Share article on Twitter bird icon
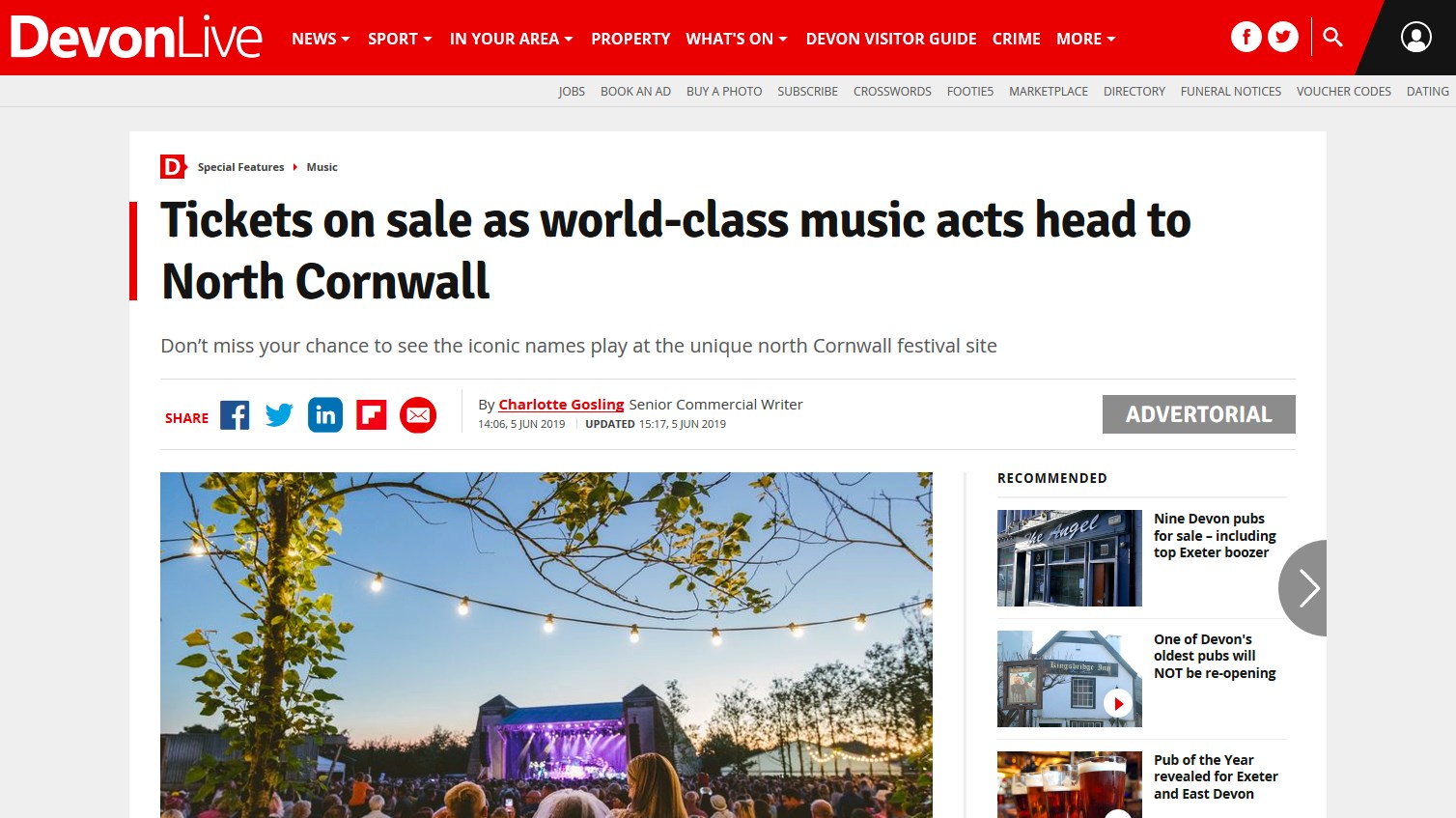Viewport: 1456px width, 818px height. pos(279,415)
